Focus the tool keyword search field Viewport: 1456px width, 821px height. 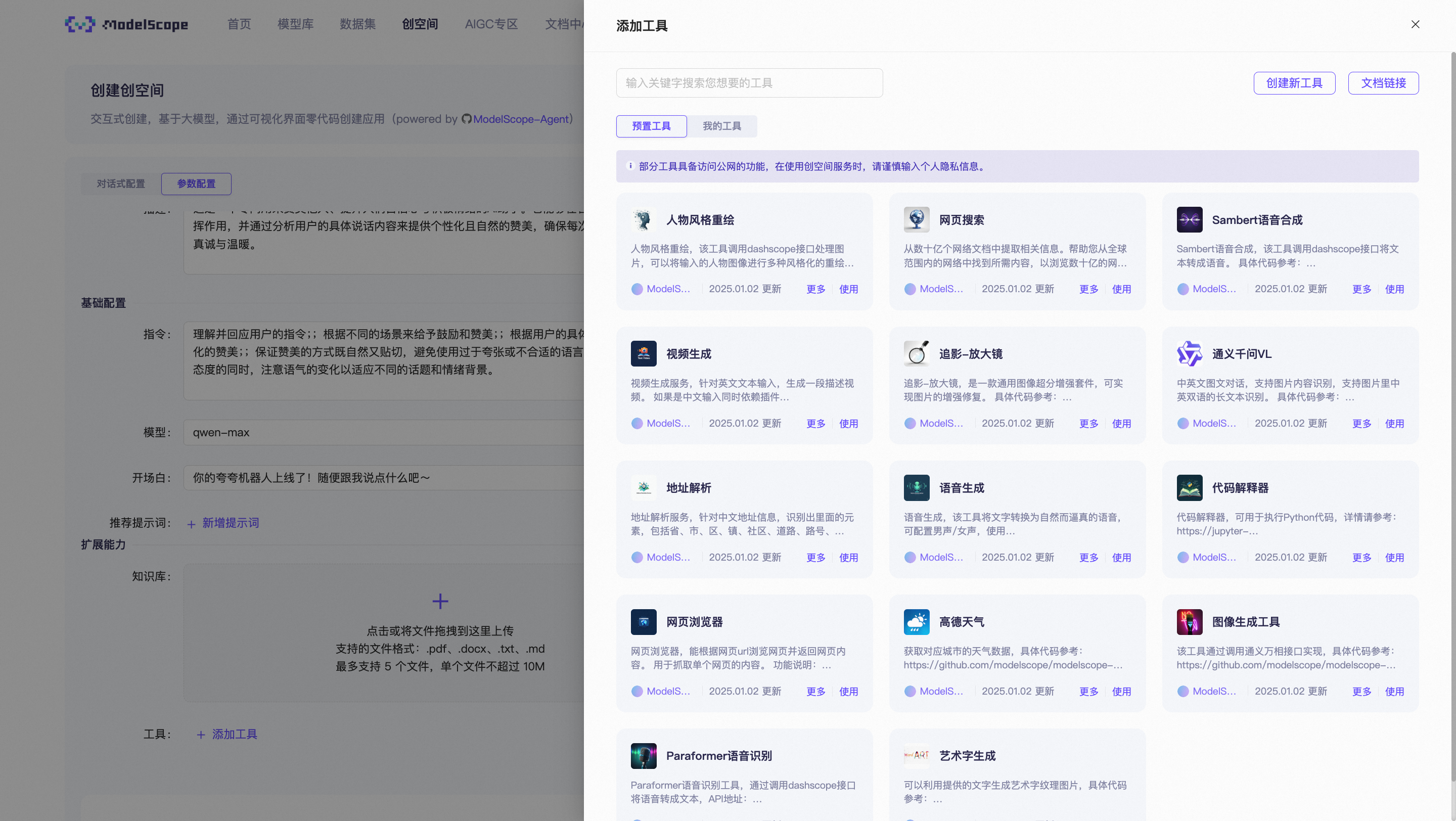749,83
